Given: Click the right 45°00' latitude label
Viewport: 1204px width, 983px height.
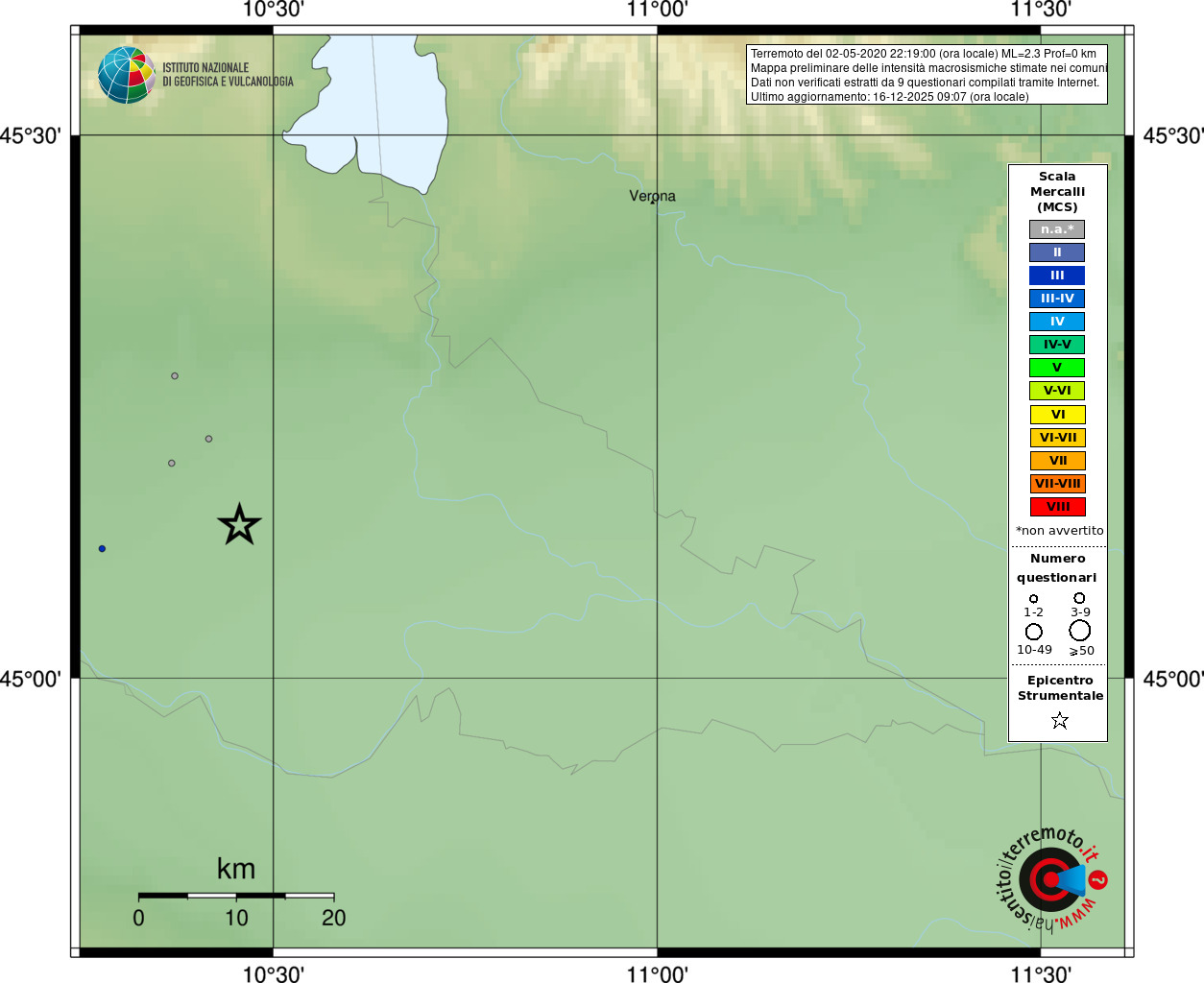Looking at the screenshot, I should coord(1173,679).
